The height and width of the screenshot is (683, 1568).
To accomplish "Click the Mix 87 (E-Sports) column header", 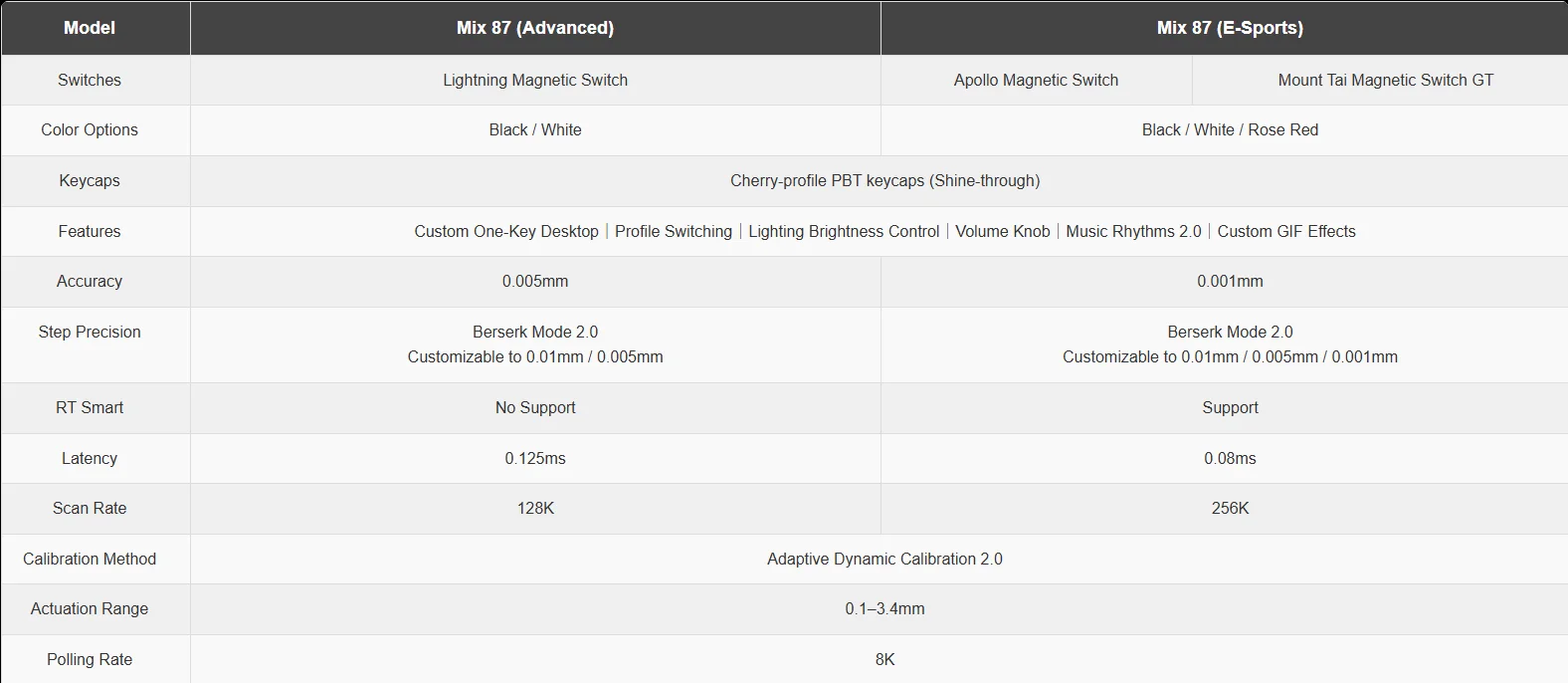I will [1230, 28].
